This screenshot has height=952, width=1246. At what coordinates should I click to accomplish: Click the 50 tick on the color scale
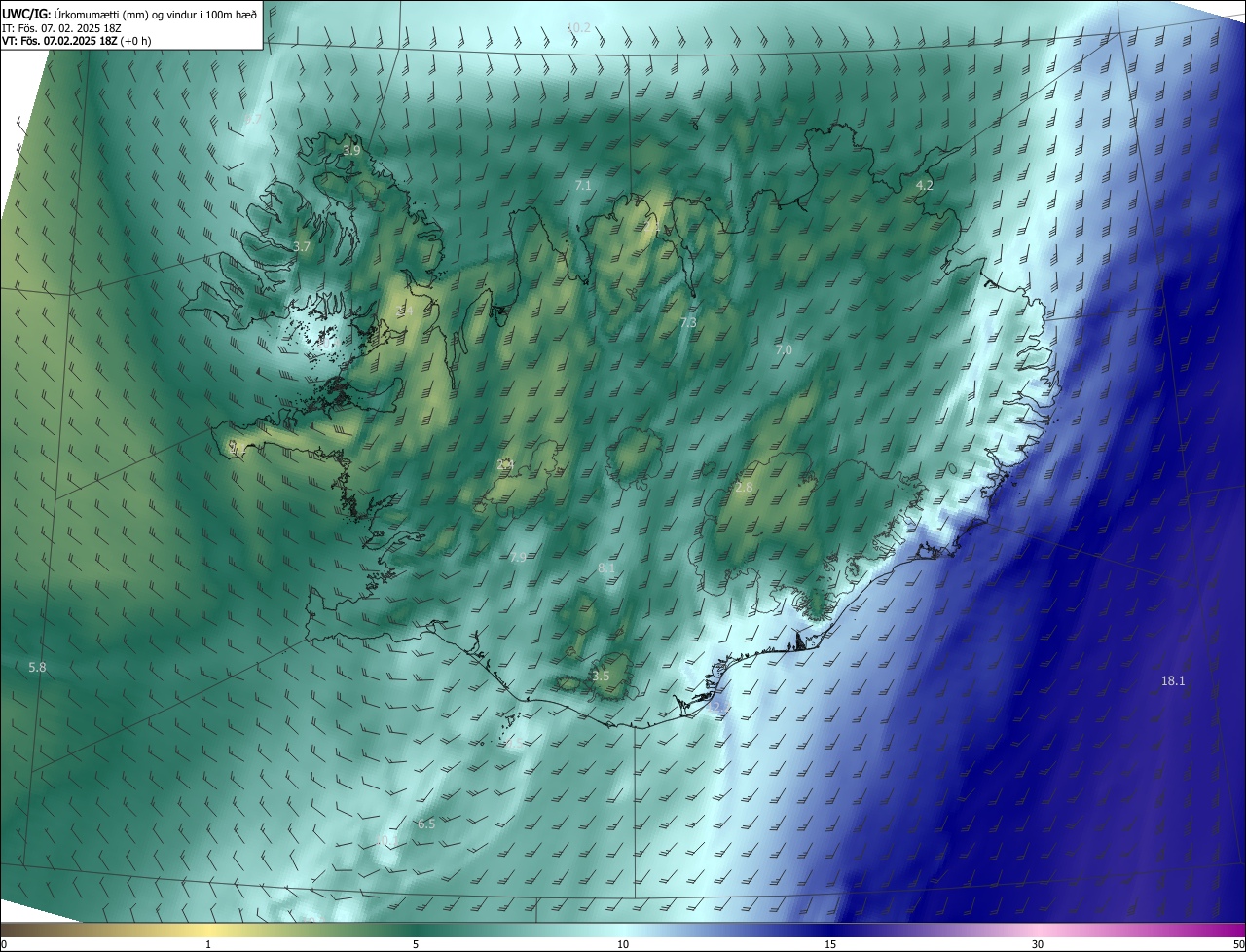click(x=1238, y=944)
